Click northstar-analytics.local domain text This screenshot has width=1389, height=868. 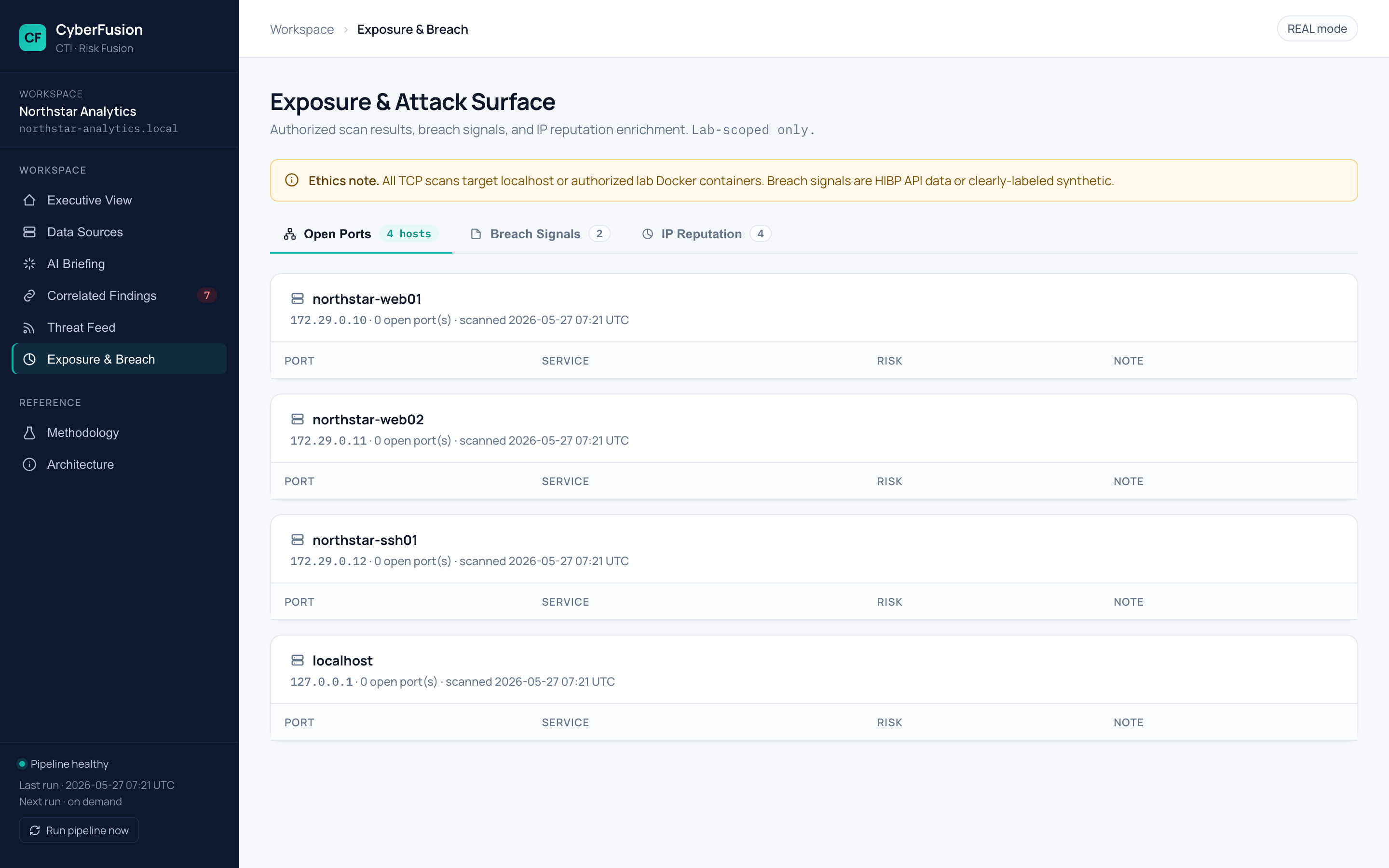point(99,129)
